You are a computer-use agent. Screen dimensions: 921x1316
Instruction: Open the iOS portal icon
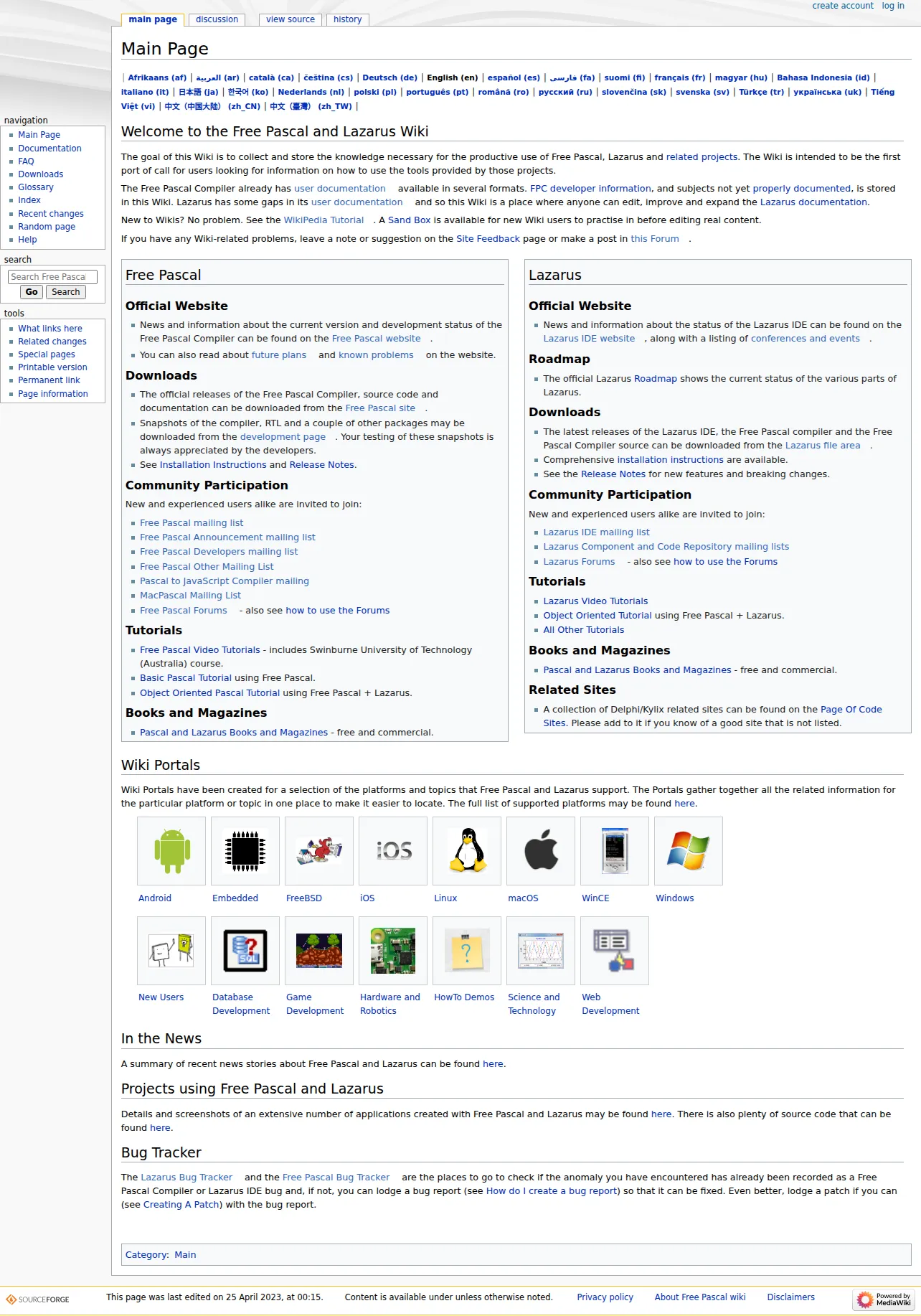pyautogui.click(x=393, y=851)
